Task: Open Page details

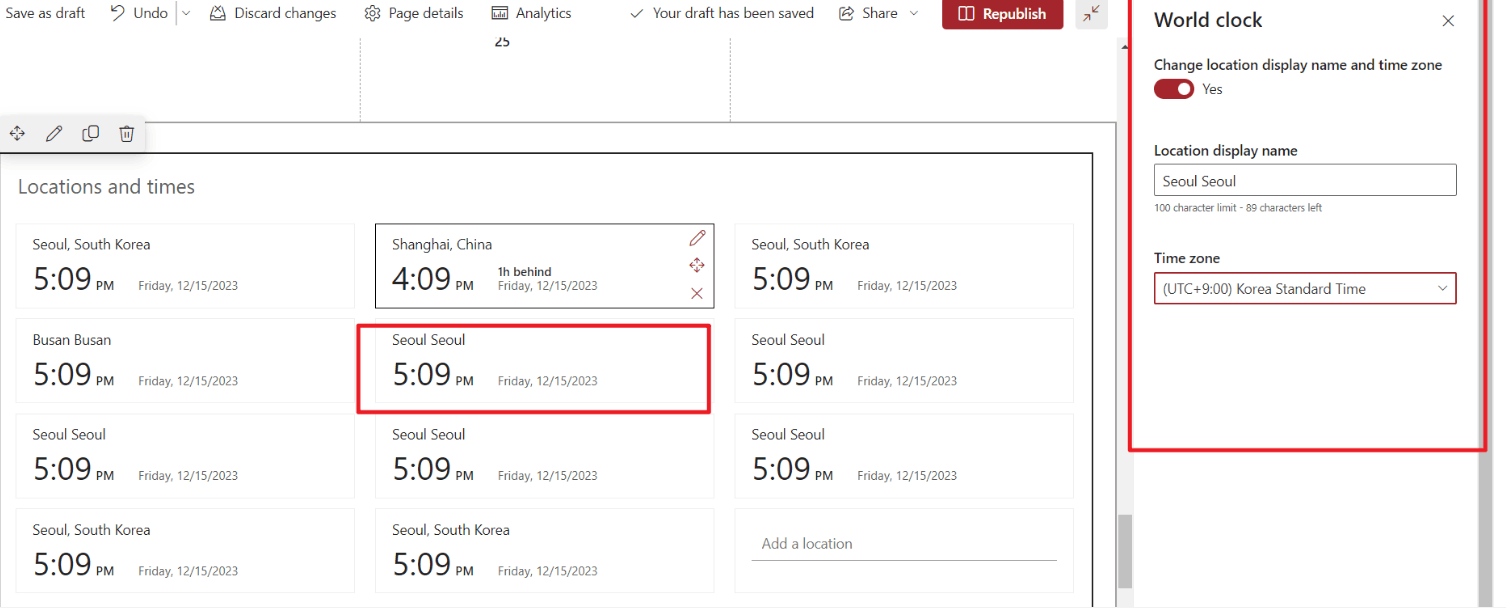Action: coord(414,13)
